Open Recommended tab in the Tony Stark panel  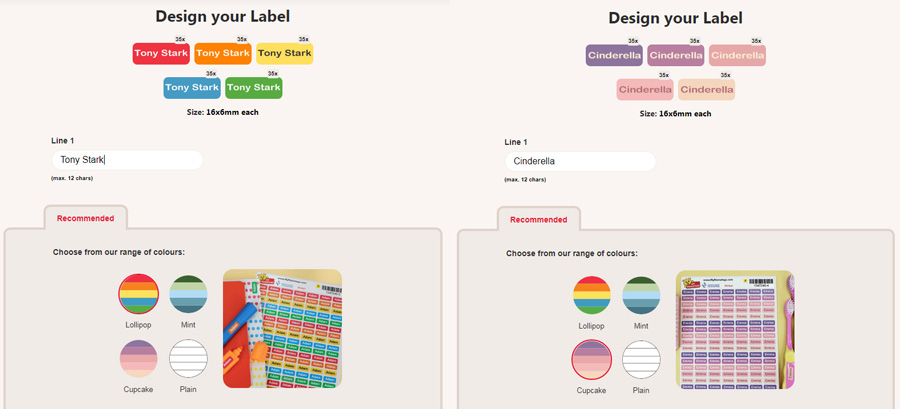pyautogui.click(x=85, y=218)
